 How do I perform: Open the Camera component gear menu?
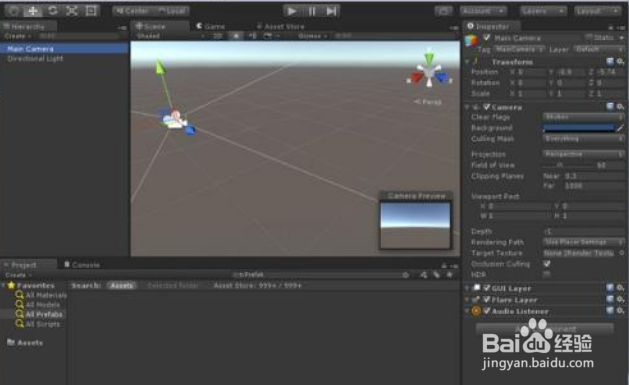(x=621, y=107)
